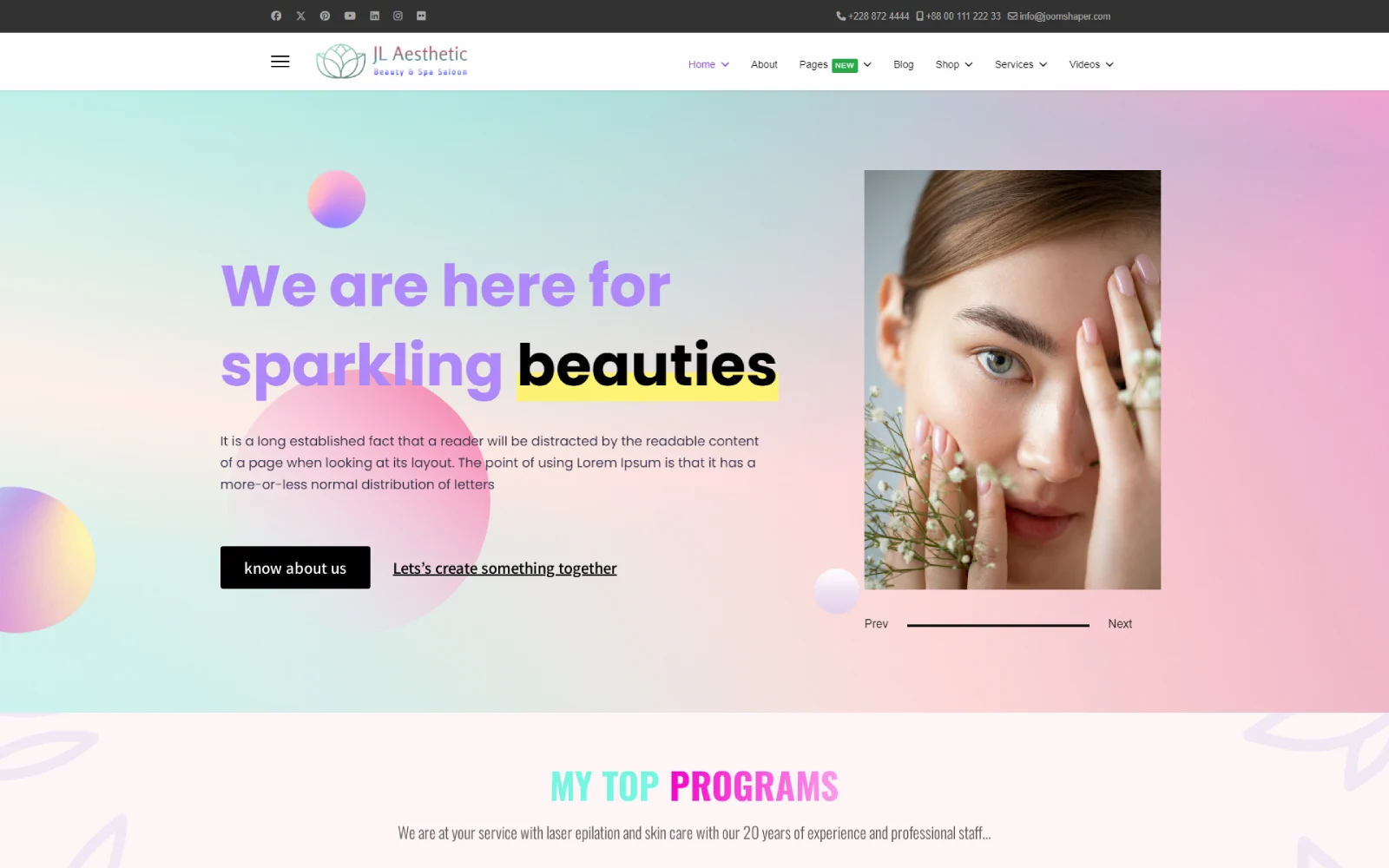Go to the About page
This screenshot has width=1389, height=868.
[x=764, y=64]
